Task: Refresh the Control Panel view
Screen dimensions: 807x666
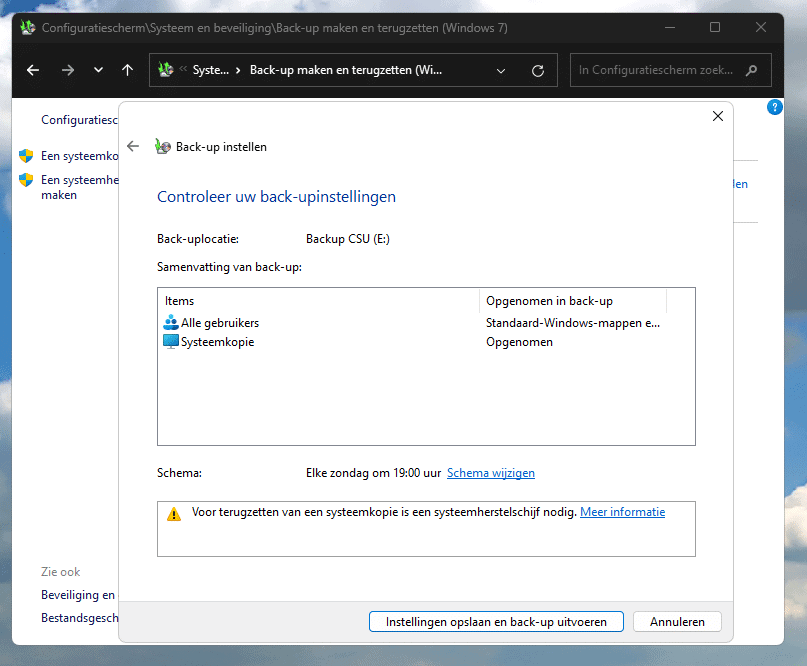Action: [x=538, y=71]
